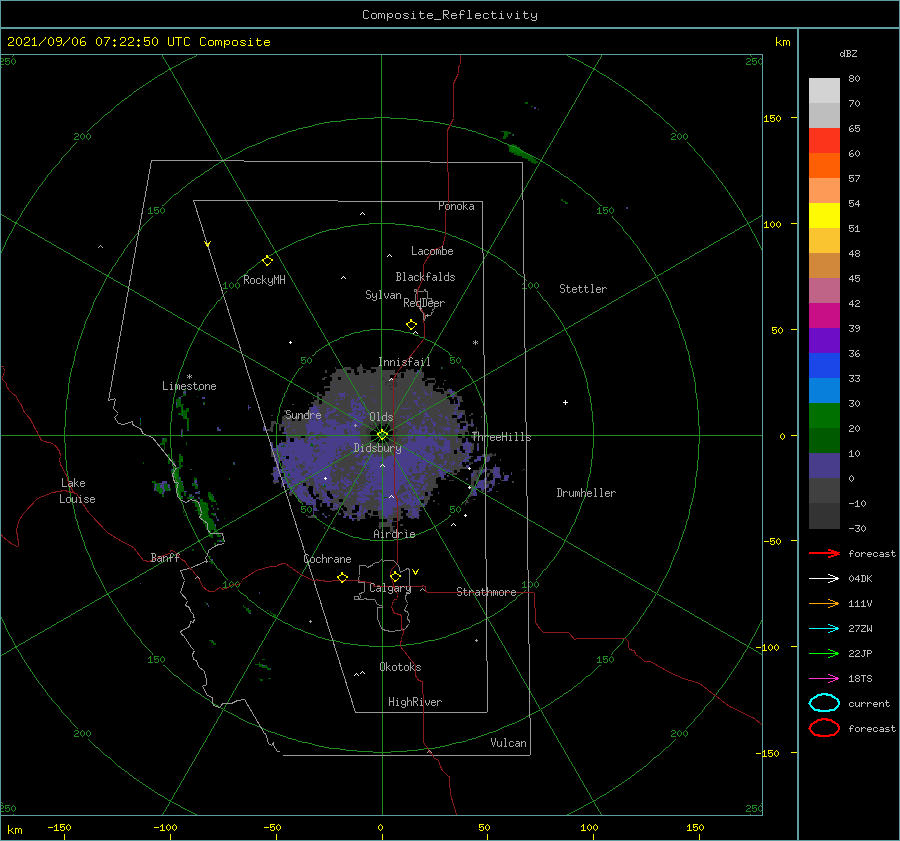The width and height of the screenshot is (900, 841).
Task: Click the 04DK legend label text
Action: pos(860,579)
